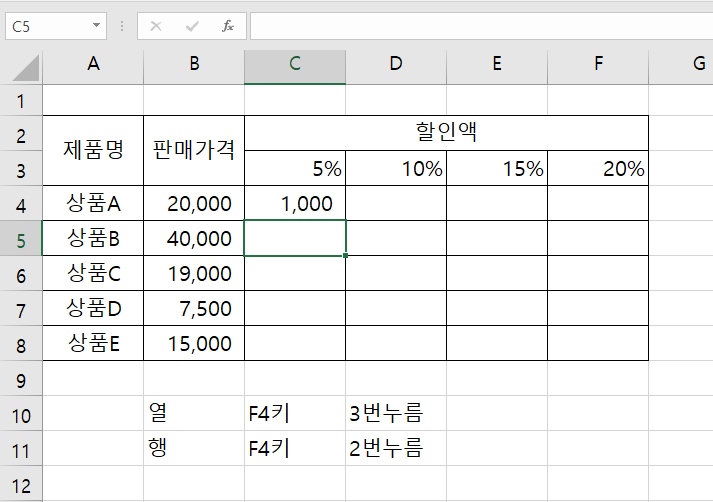Screen dimensions: 713x502
Task: Select row 7 header
Action: coord(21,310)
